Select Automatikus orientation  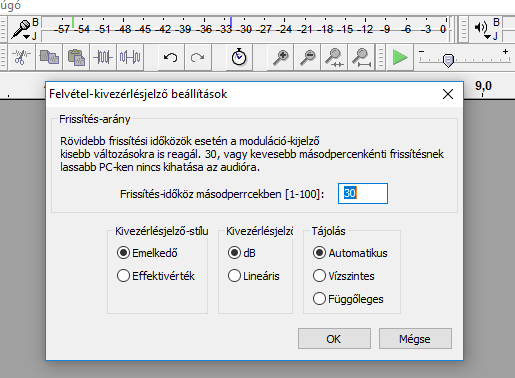[350, 253]
